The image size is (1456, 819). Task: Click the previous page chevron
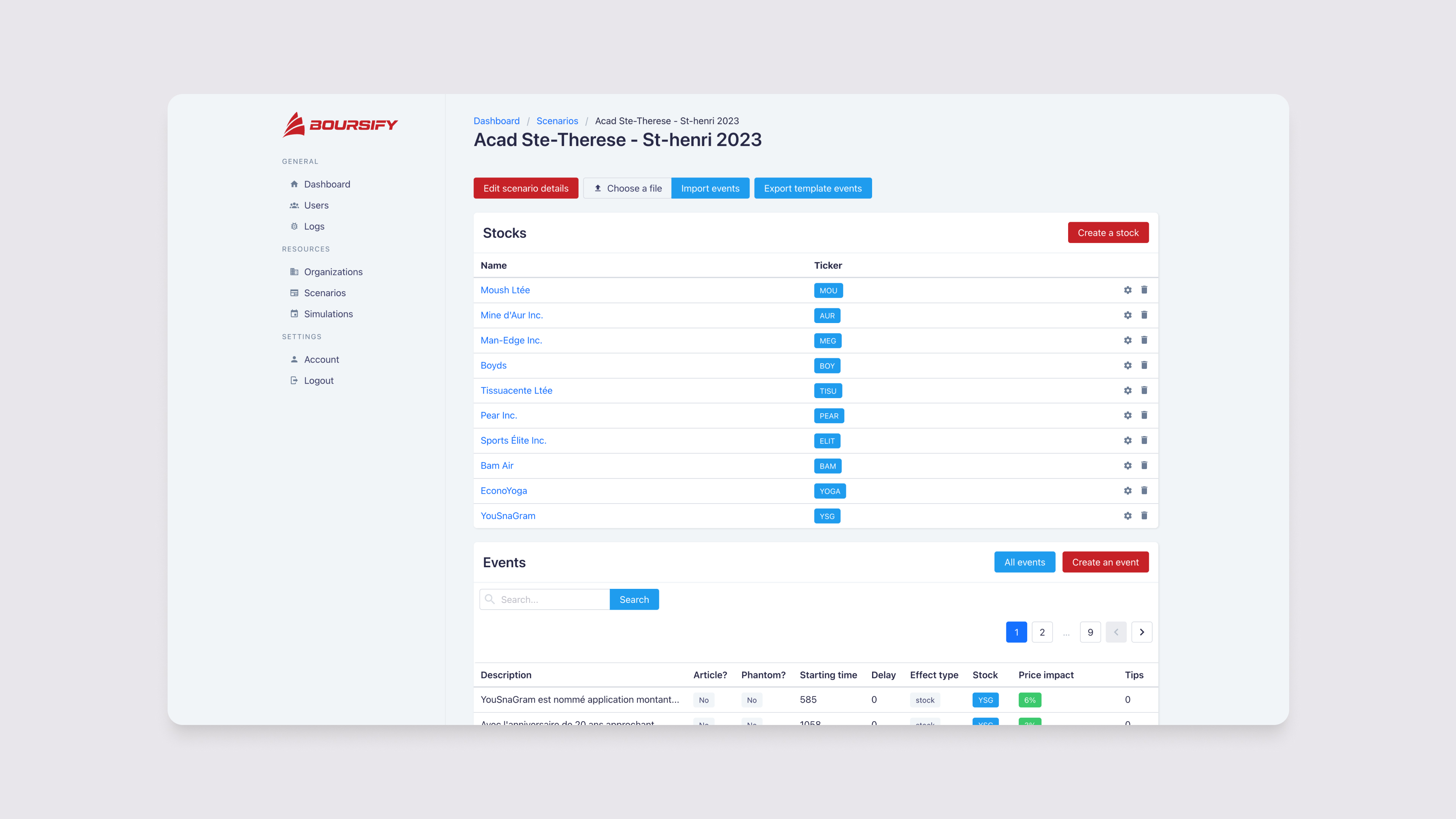[x=1116, y=632]
